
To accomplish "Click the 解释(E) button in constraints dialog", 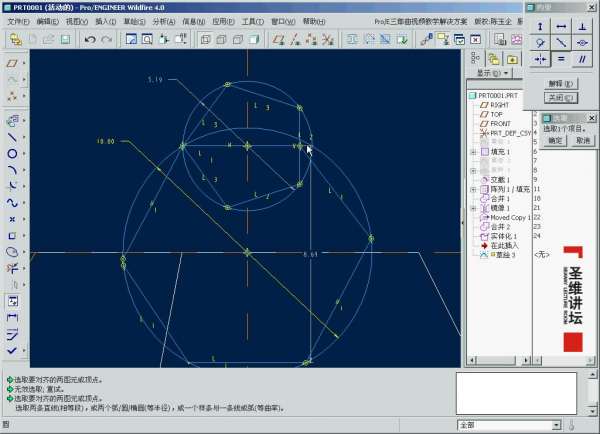I will point(561,83).
